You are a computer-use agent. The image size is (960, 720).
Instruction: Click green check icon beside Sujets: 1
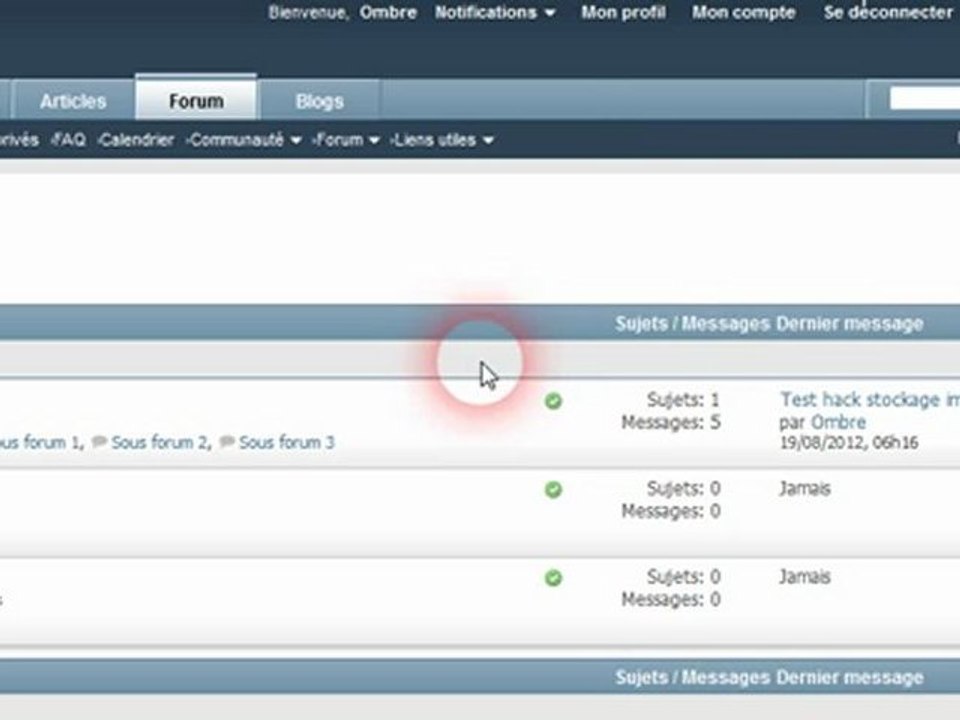tap(553, 401)
